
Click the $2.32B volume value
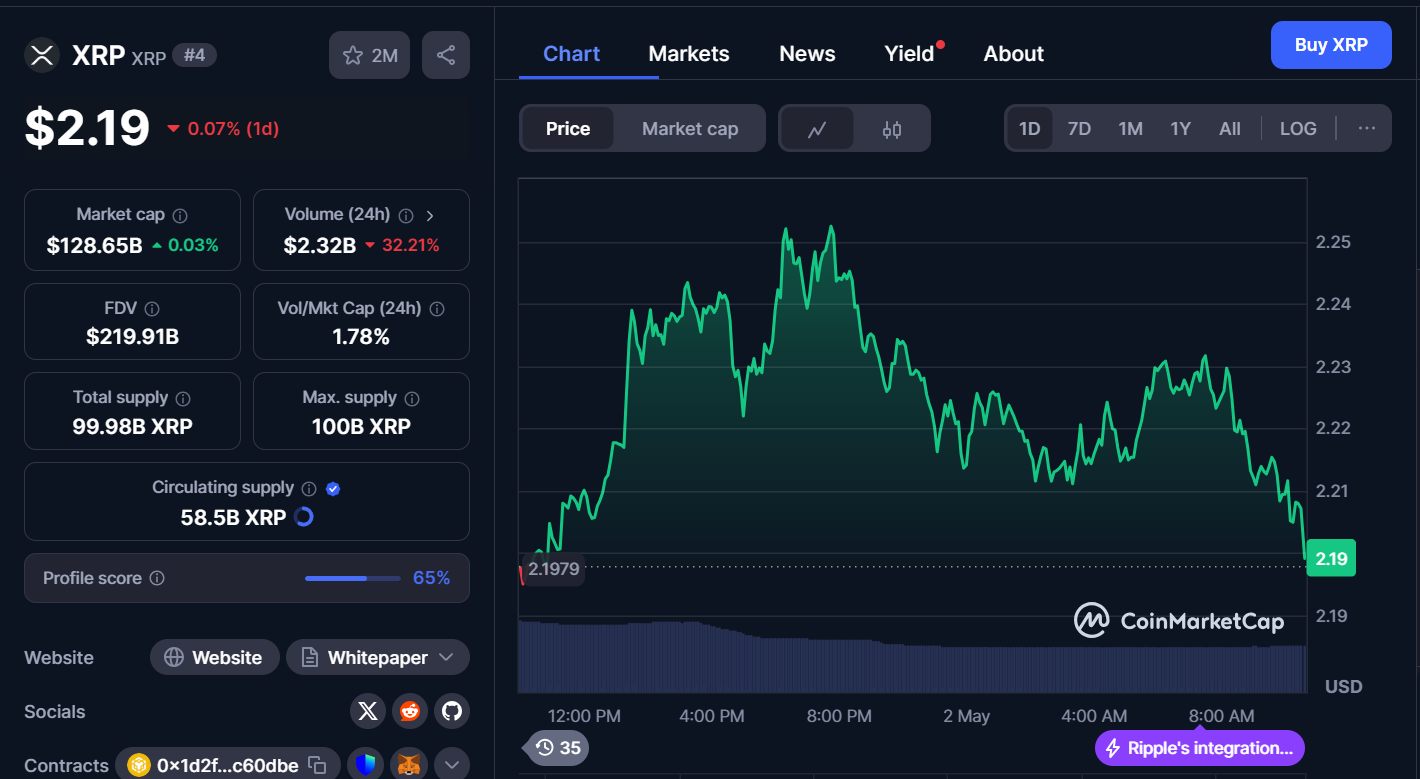click(x=320, y=245)
